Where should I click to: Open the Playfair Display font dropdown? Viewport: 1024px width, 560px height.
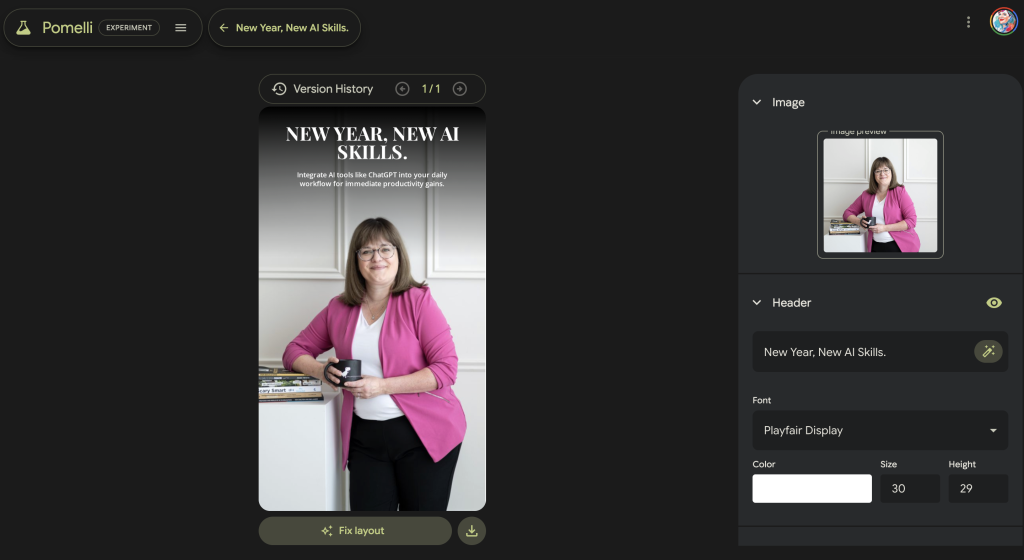coord(880,430)
